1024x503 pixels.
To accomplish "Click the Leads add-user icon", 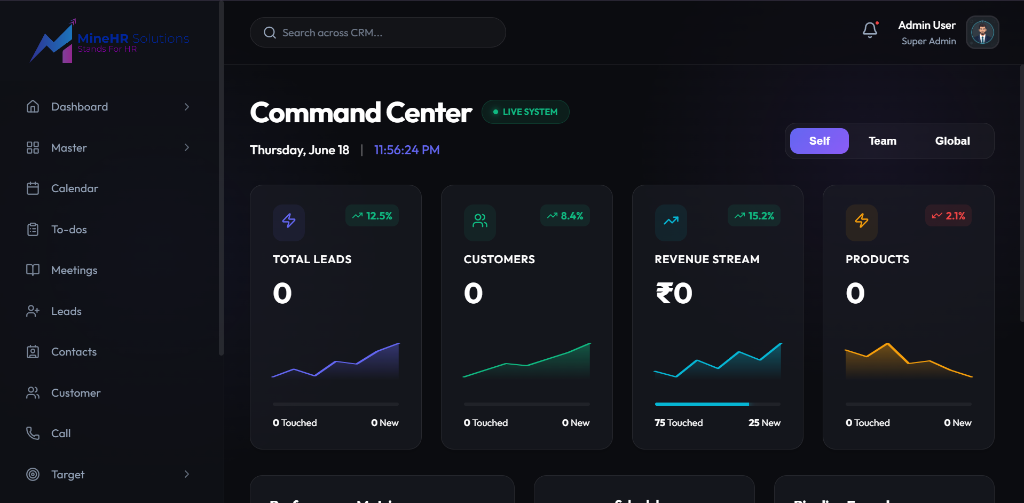I will tap(33, 311).
